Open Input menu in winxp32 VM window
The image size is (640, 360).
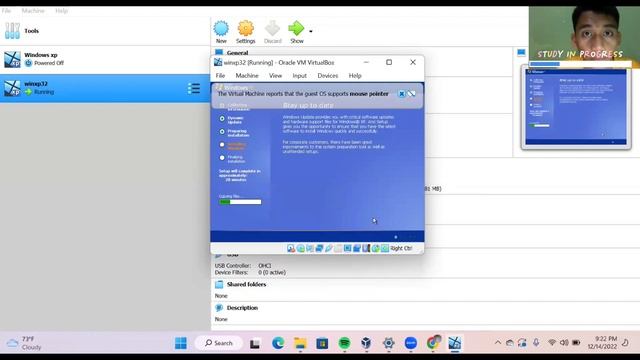[299, 76]
